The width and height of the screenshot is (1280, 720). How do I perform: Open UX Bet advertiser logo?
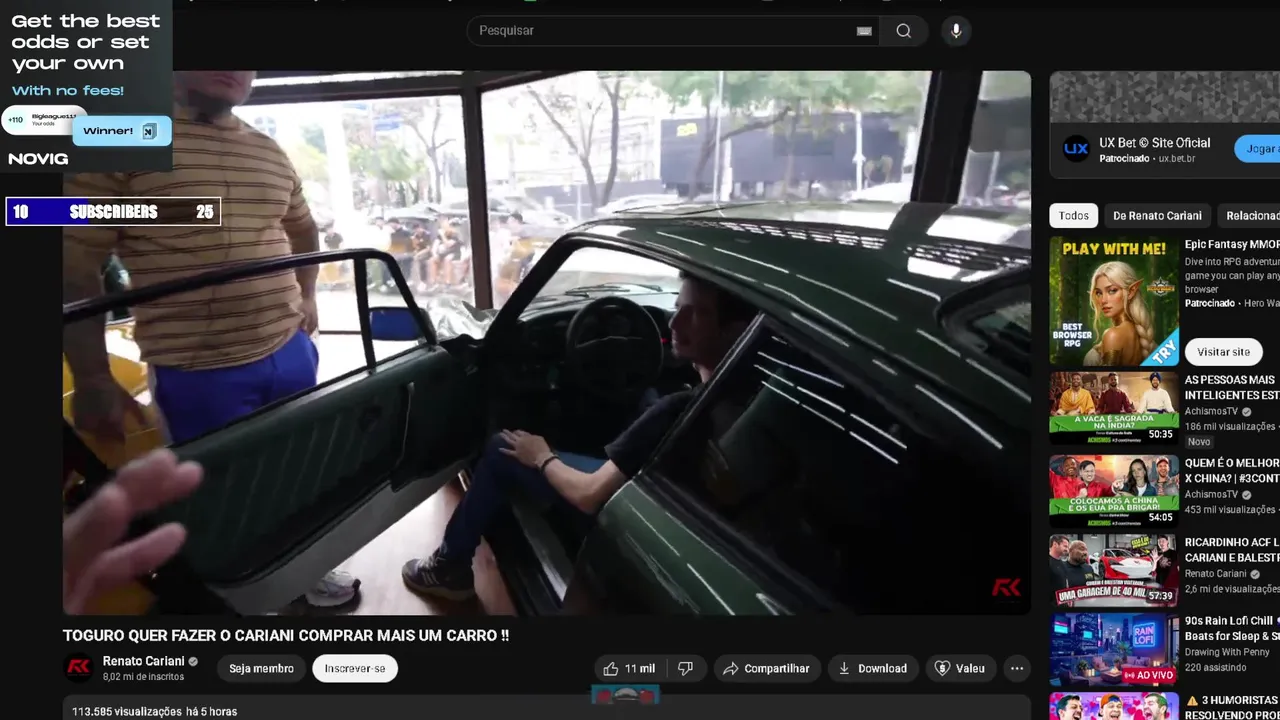pos(1076,149)
